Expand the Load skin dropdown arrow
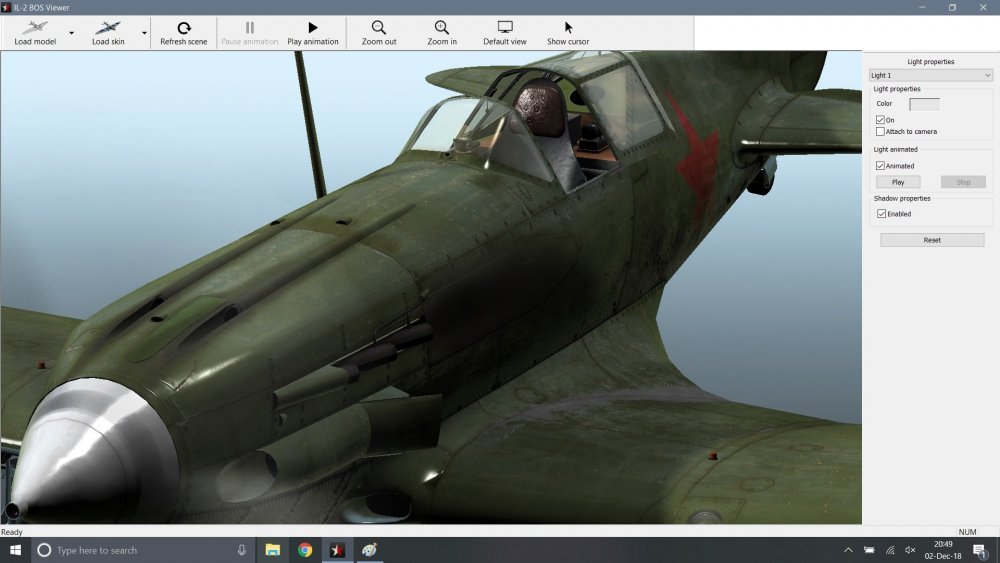This screenshot has height=563, width=1000. click(144, 32)
